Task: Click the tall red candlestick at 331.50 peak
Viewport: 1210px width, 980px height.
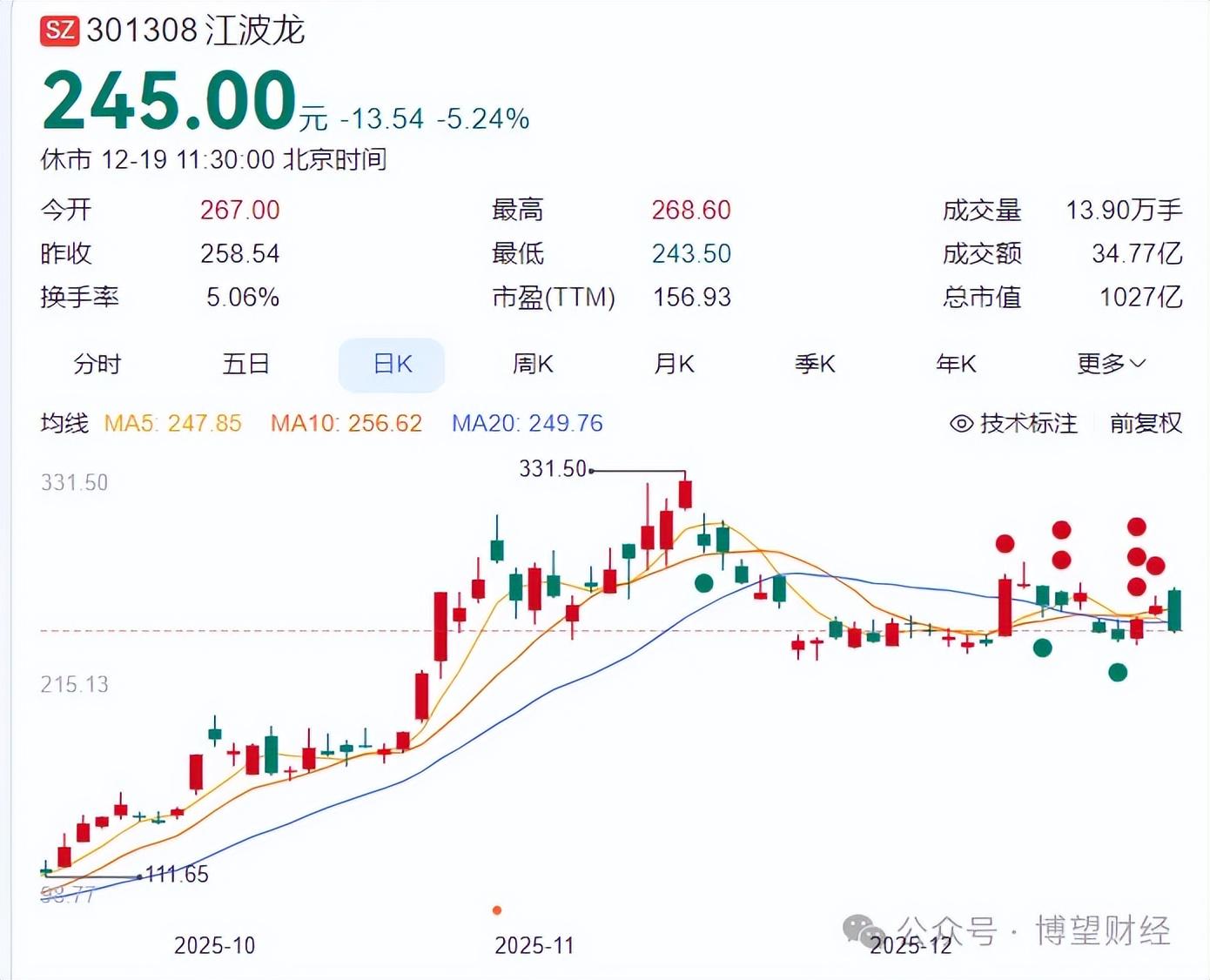Action: [685, 493]
